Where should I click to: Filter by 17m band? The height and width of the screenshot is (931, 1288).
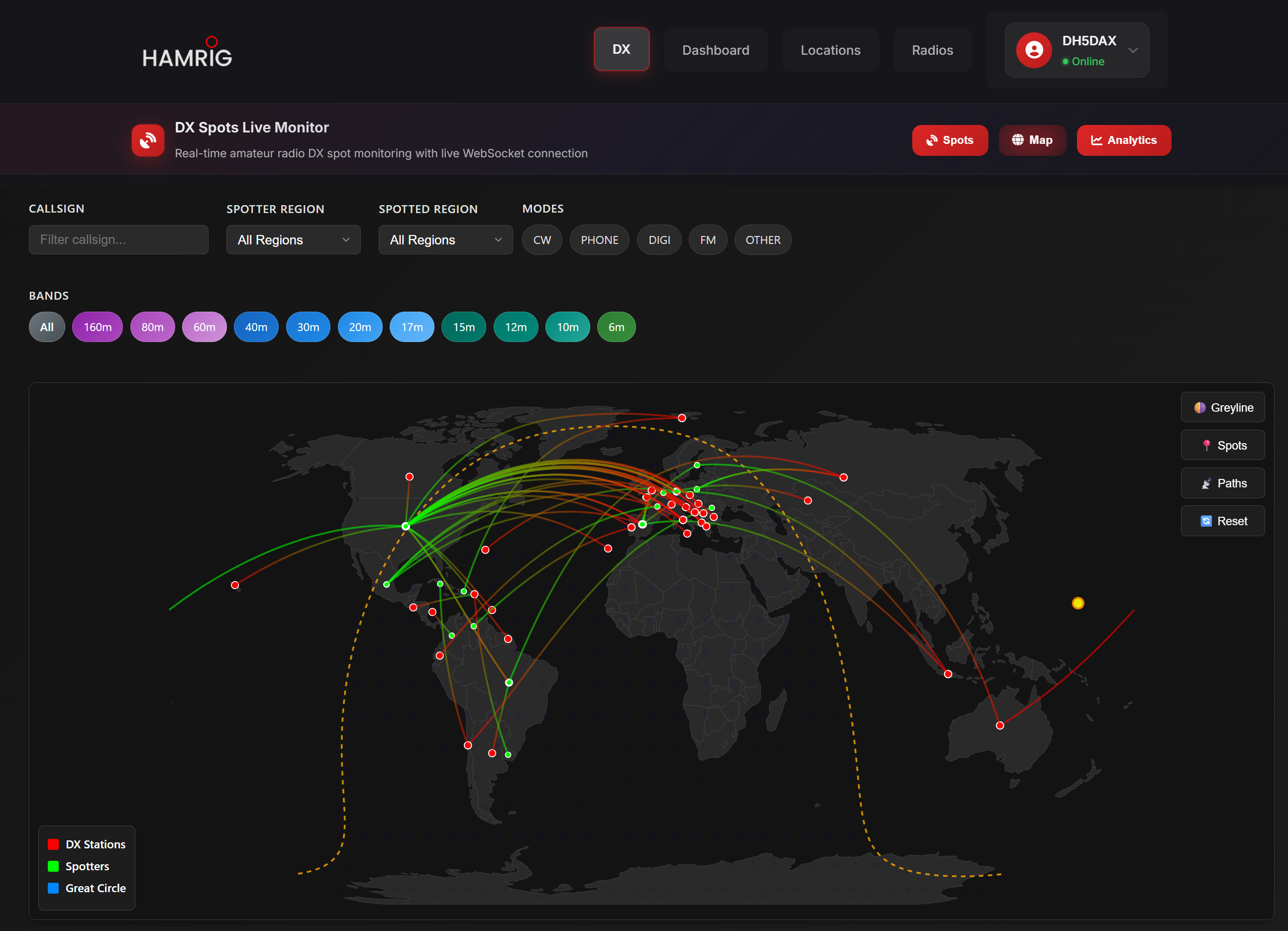412,327
